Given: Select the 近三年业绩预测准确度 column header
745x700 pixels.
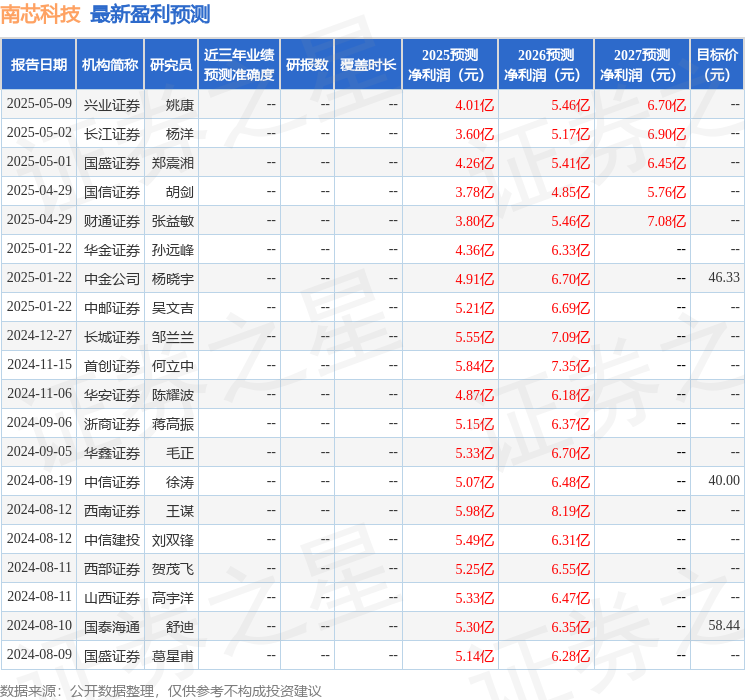Looking at the screenshot, I should [x=238, y=64].
